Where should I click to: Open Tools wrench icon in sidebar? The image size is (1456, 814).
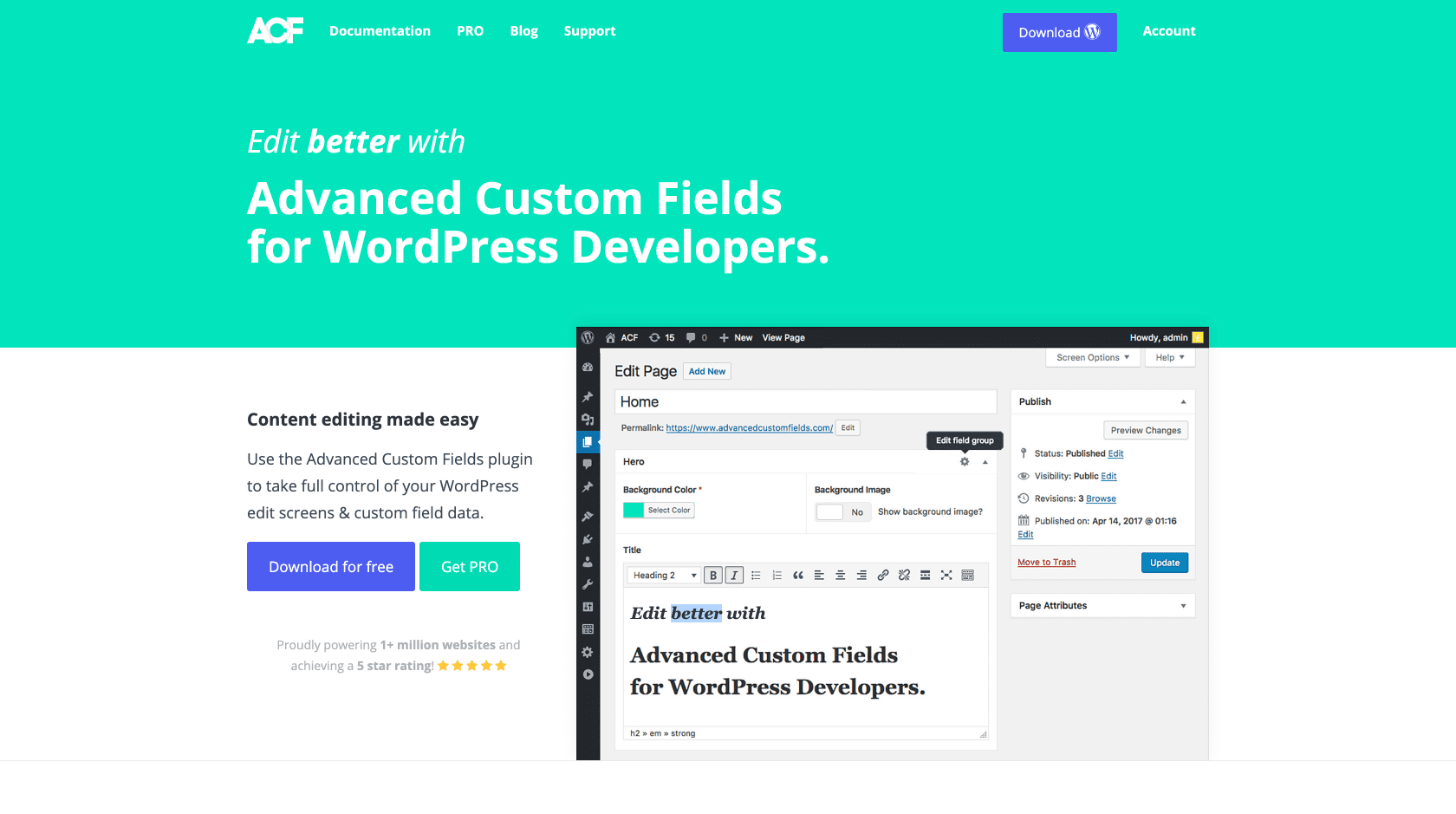pos(588,584)
